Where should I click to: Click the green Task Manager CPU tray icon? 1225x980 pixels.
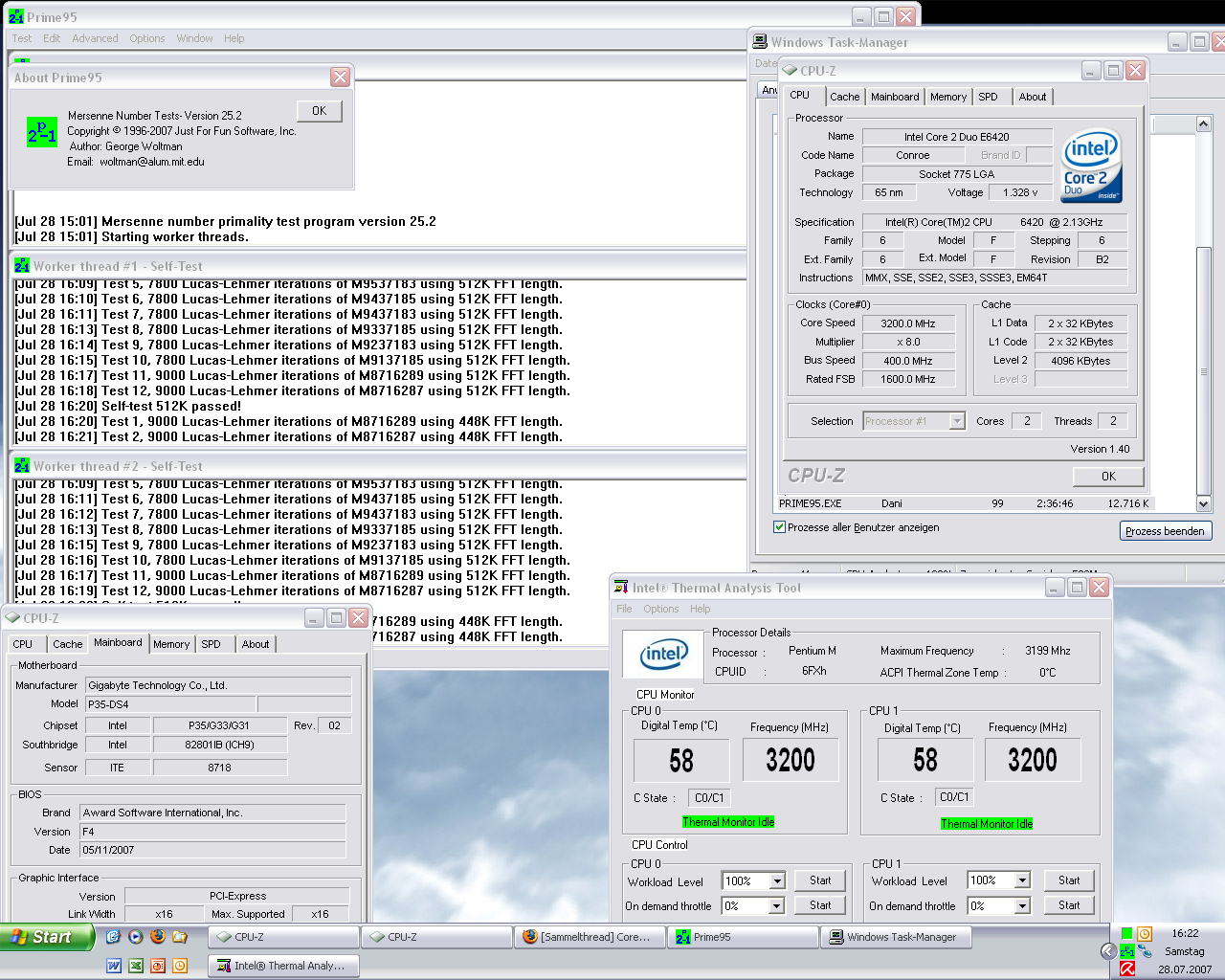point(1127,933)
